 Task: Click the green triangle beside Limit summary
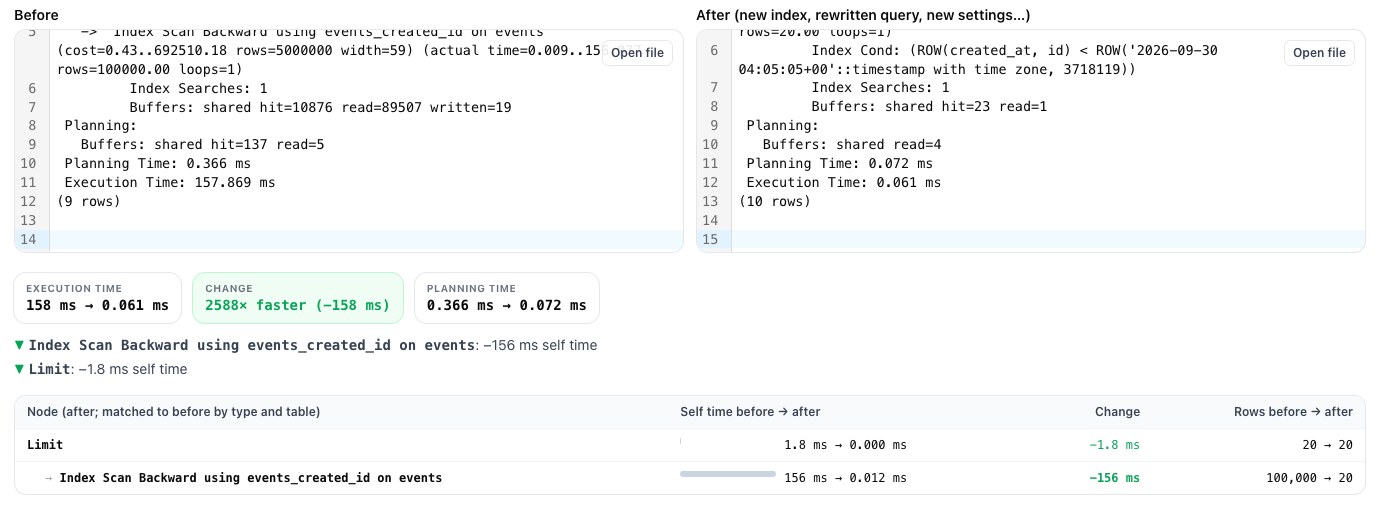point(20,369)
